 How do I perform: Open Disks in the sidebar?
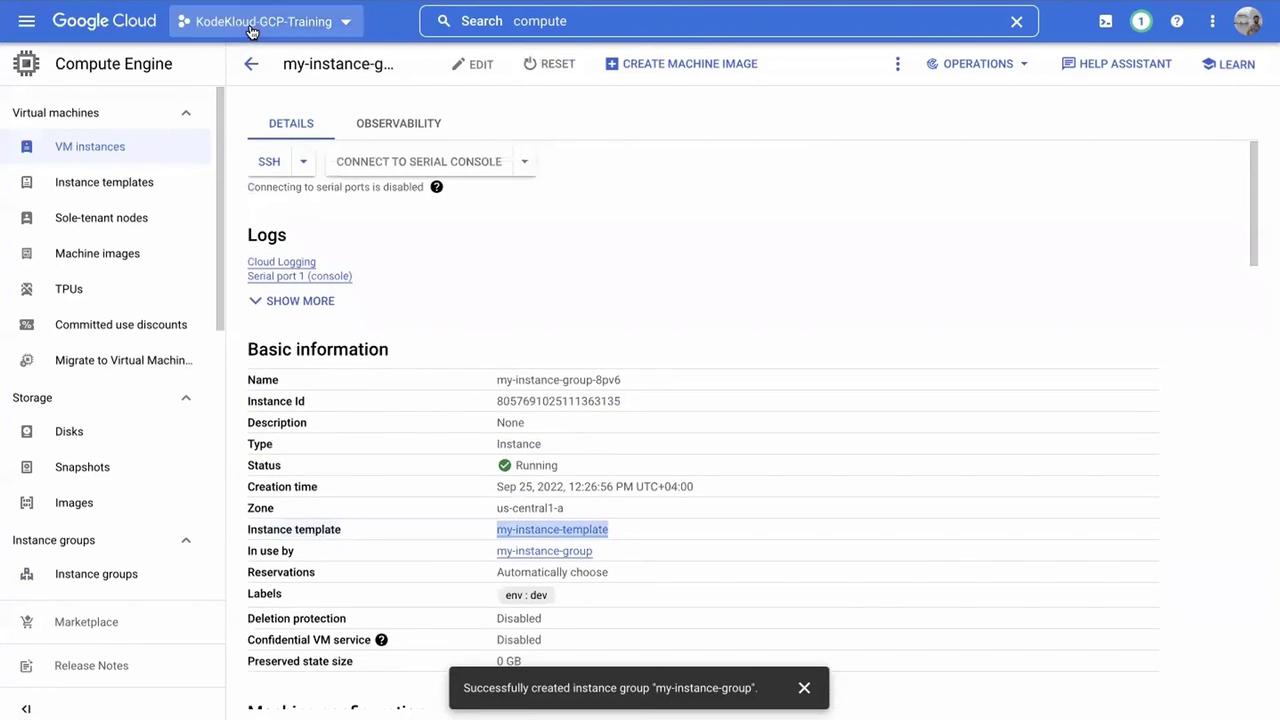[x=105, y=432]
